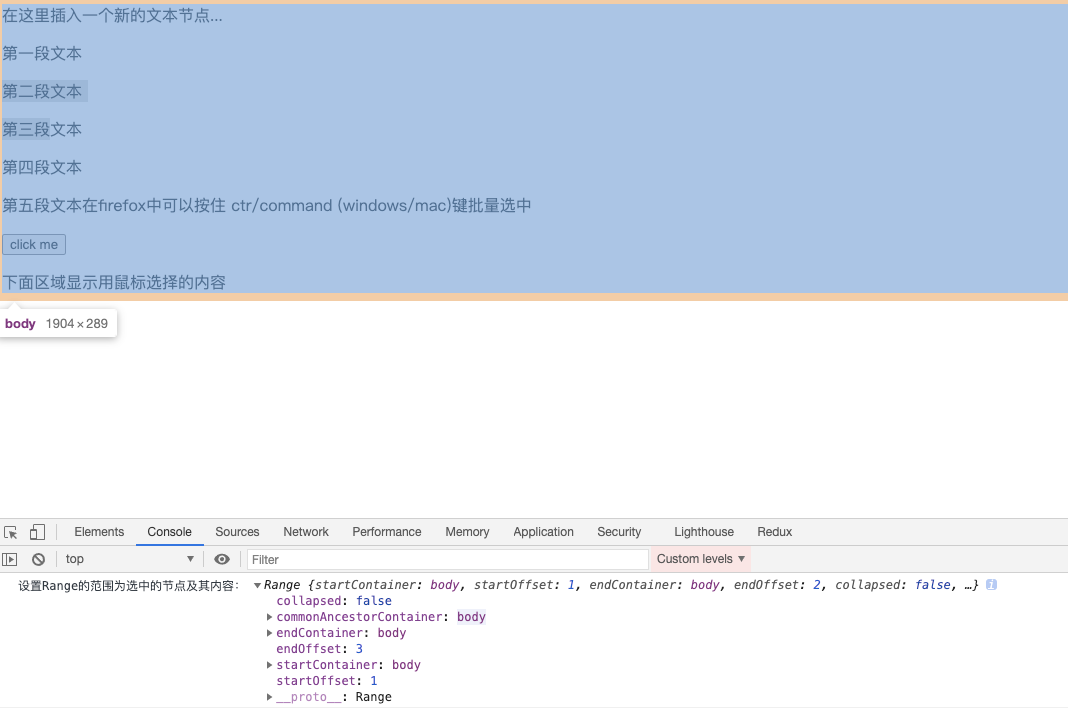
Task: Expand the endContainer property
Action: point(269,632)
